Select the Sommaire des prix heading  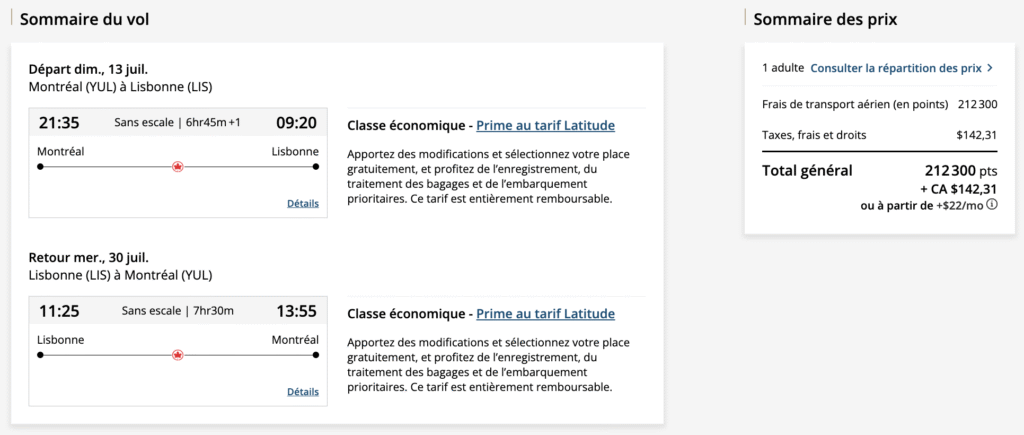pyautogui.click(x=825, y=19)
